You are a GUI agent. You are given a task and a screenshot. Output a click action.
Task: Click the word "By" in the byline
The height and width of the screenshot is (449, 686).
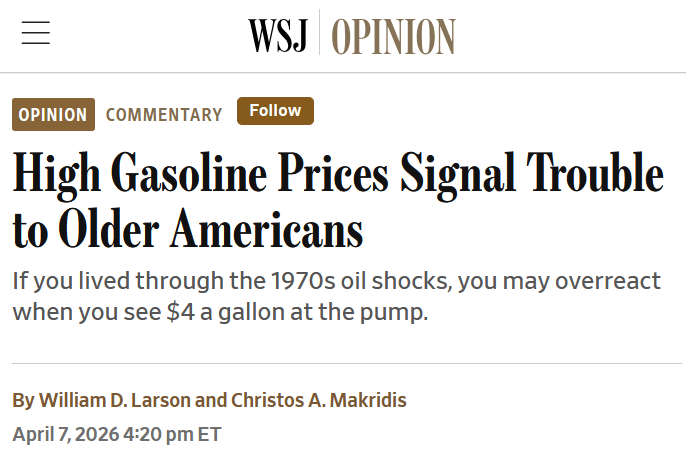(x=23, y=401)
